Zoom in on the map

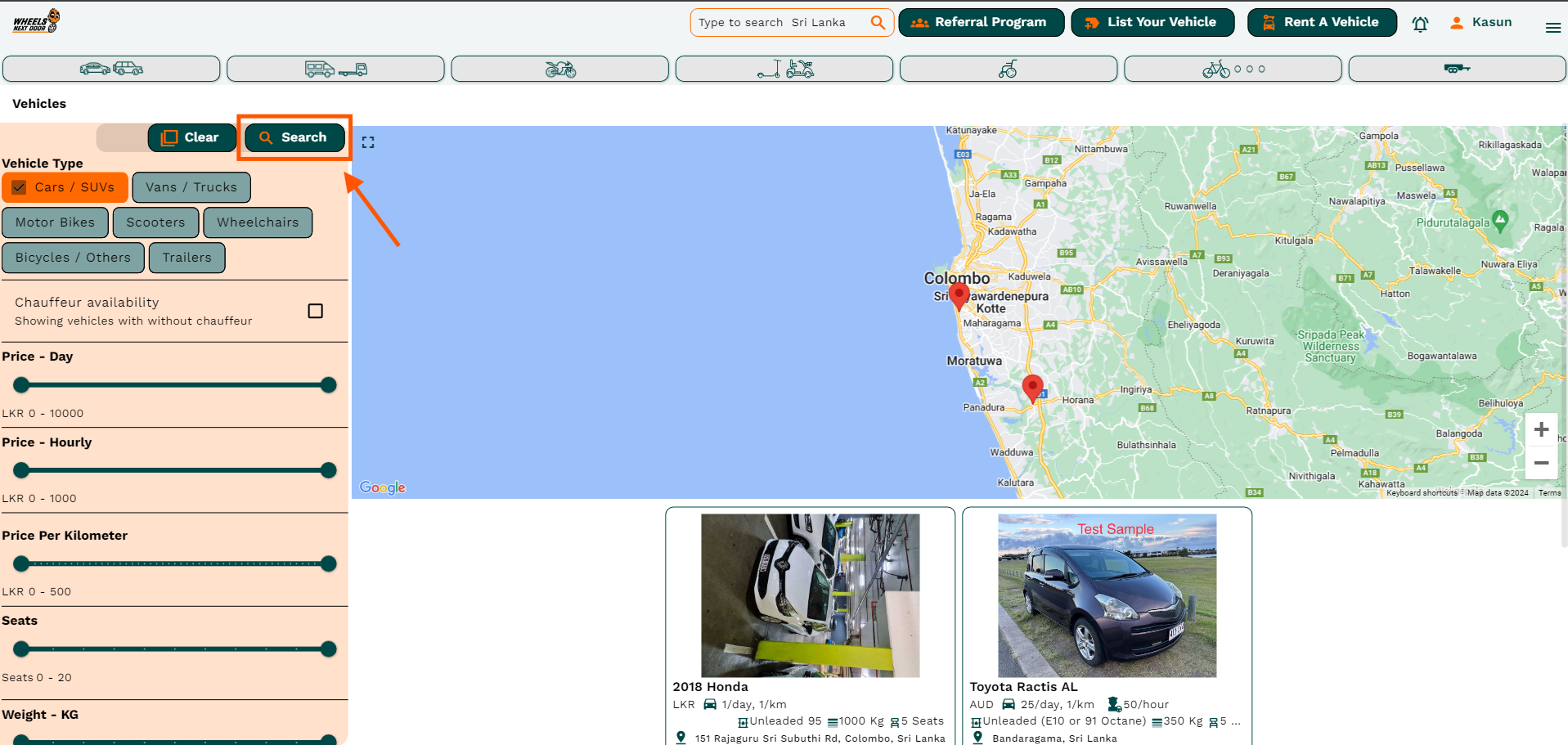[x=1541, y=430]
